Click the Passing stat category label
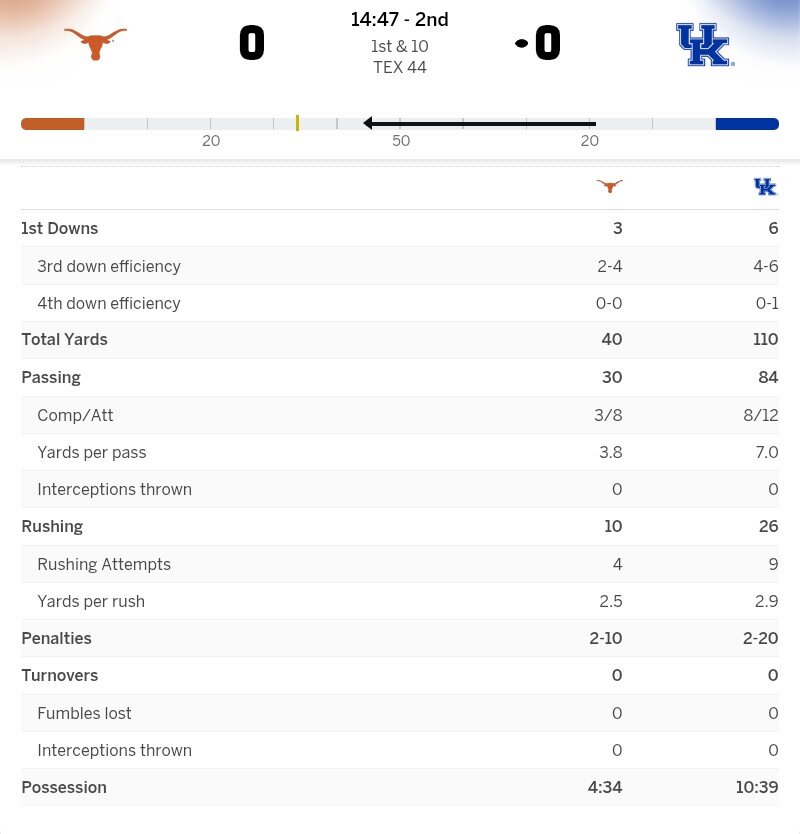Screen dimensions: 800x834 click(x=51, y=377)
